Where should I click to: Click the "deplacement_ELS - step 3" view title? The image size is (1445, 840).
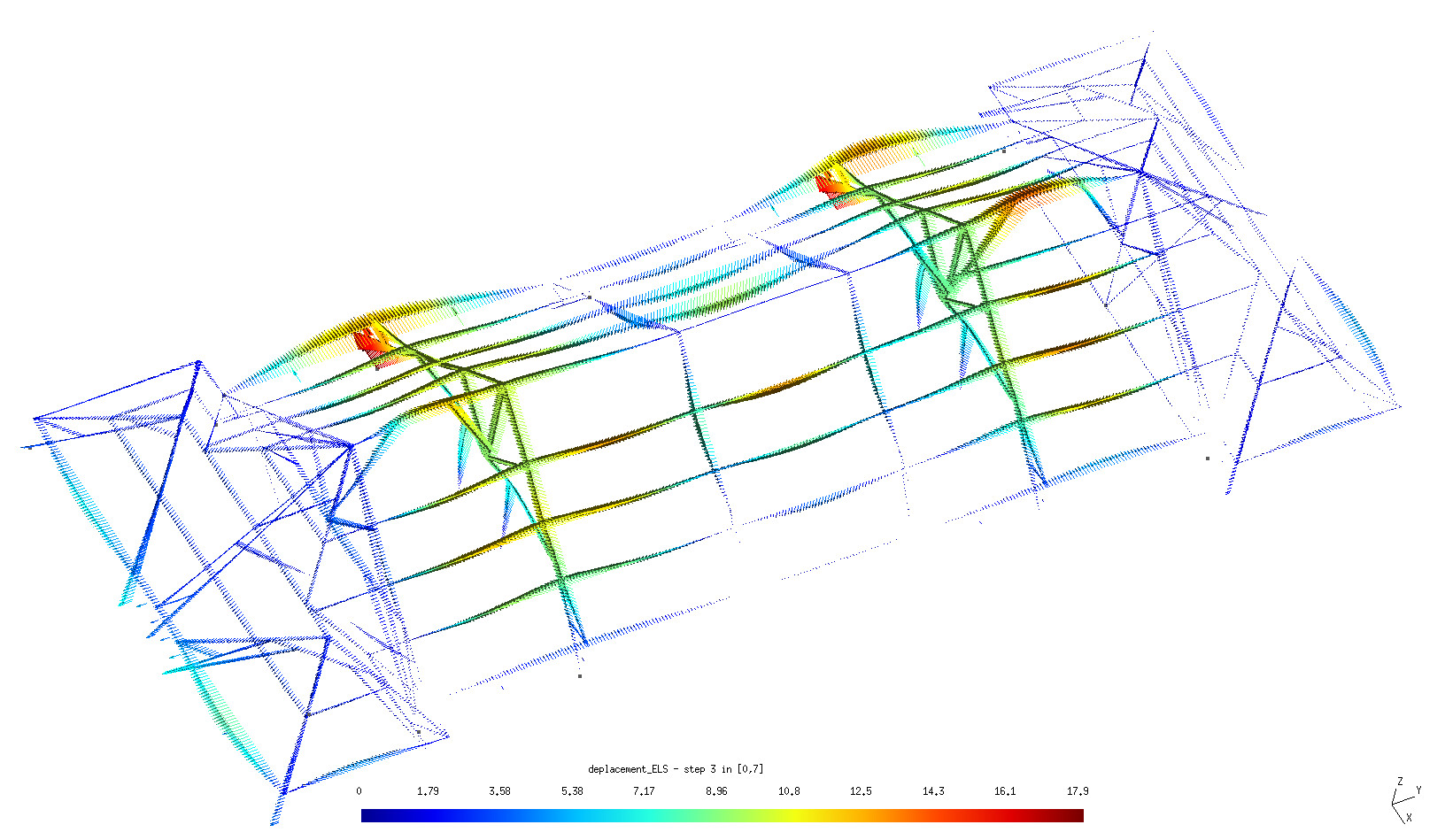pos(675,769)
